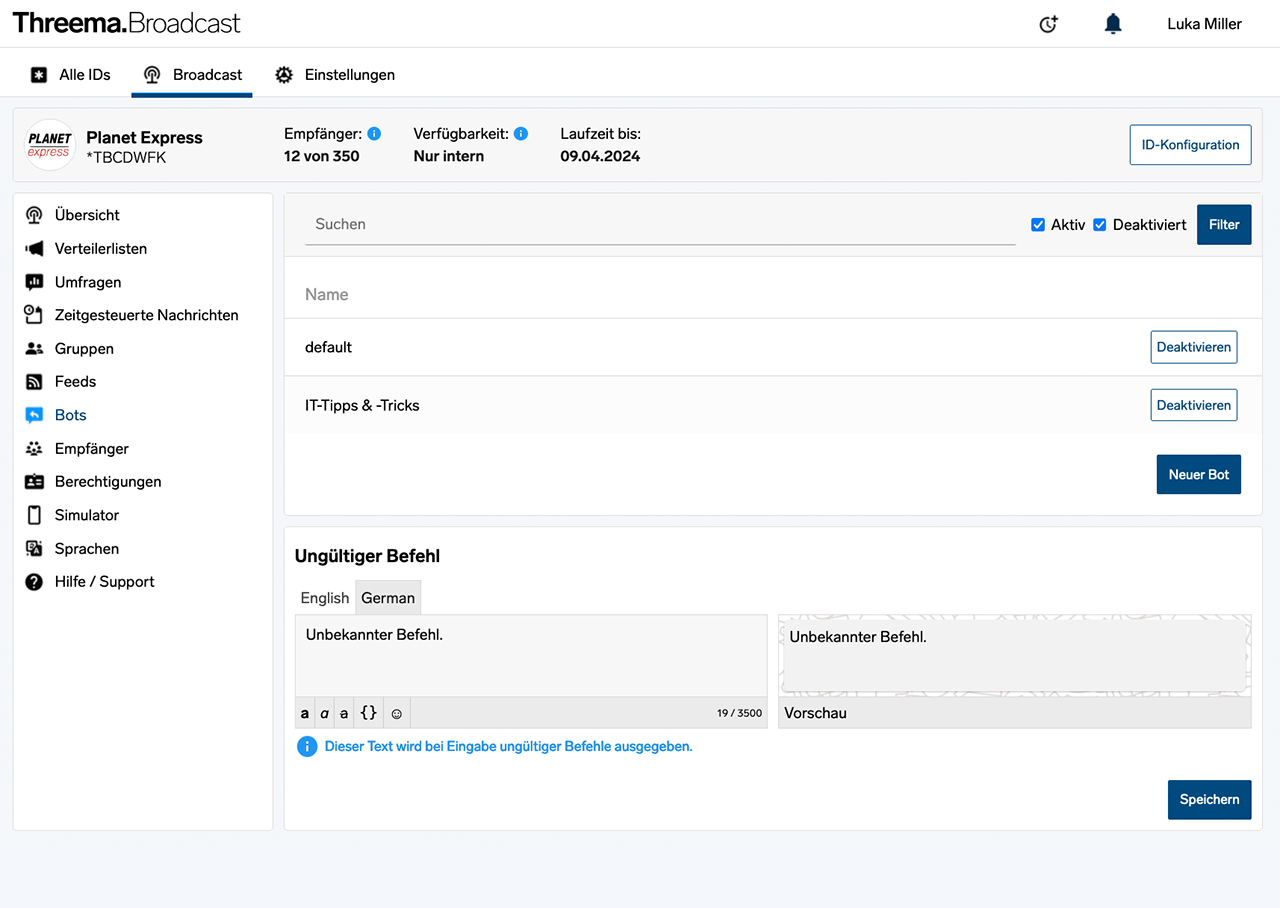Show info about Verfügbarkeit
Image resolution: width=1280 pixels, height=908 pixels.
click(521, 133)
